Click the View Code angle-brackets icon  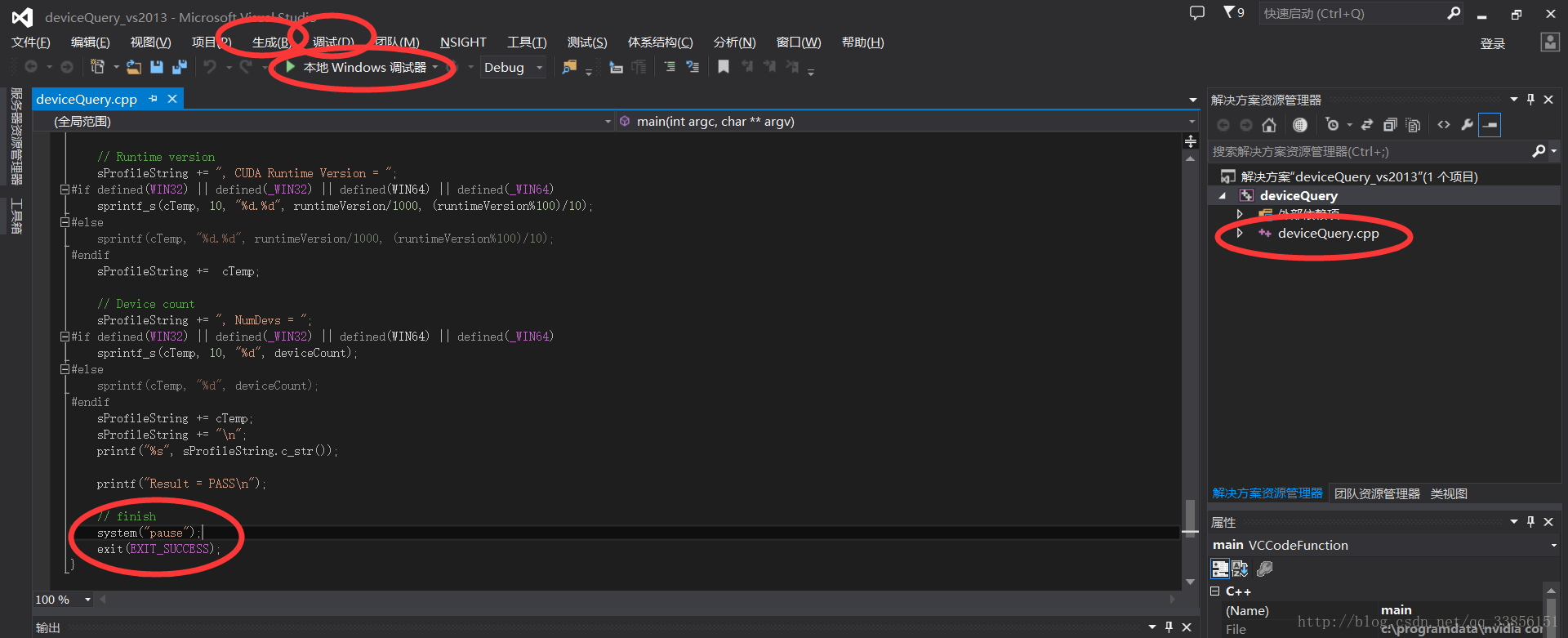(x=1444, y=125)
